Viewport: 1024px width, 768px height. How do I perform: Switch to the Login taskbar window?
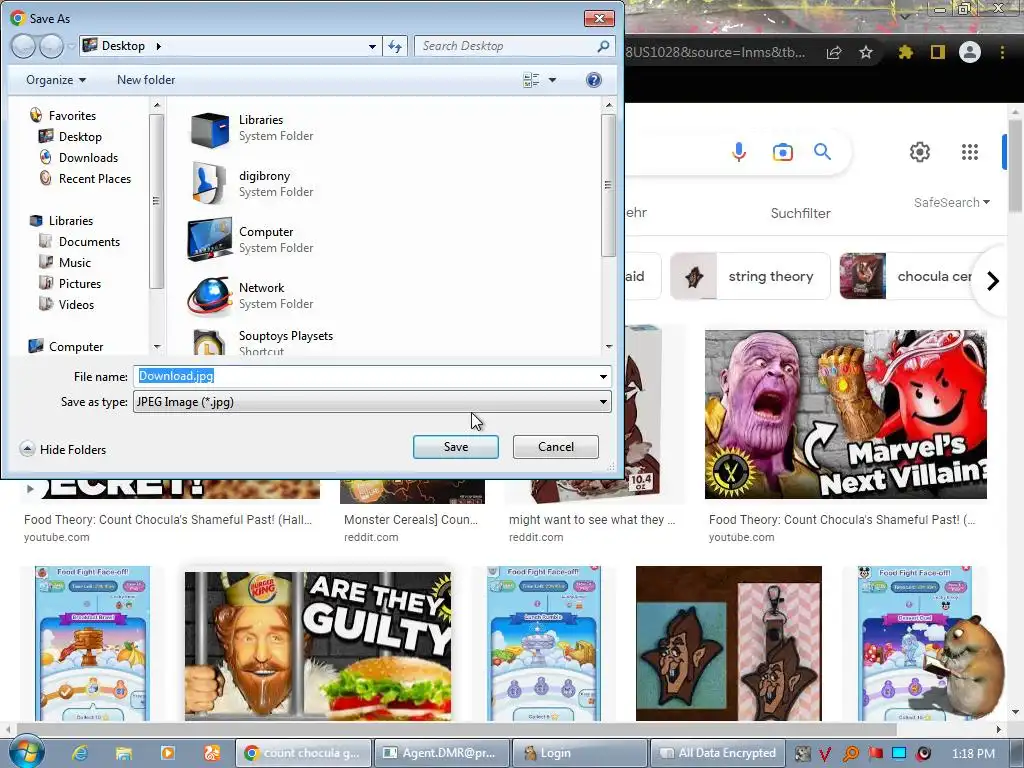pos(580,753)
